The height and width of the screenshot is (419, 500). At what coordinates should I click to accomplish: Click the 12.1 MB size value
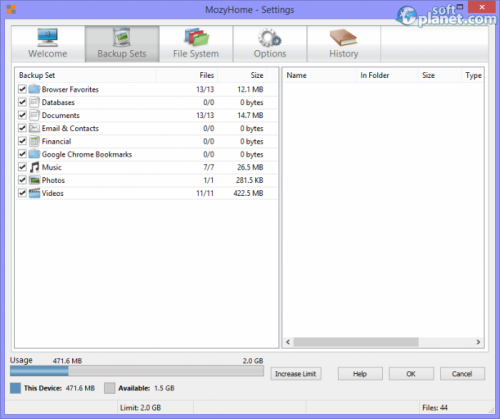tap(250, 89)
